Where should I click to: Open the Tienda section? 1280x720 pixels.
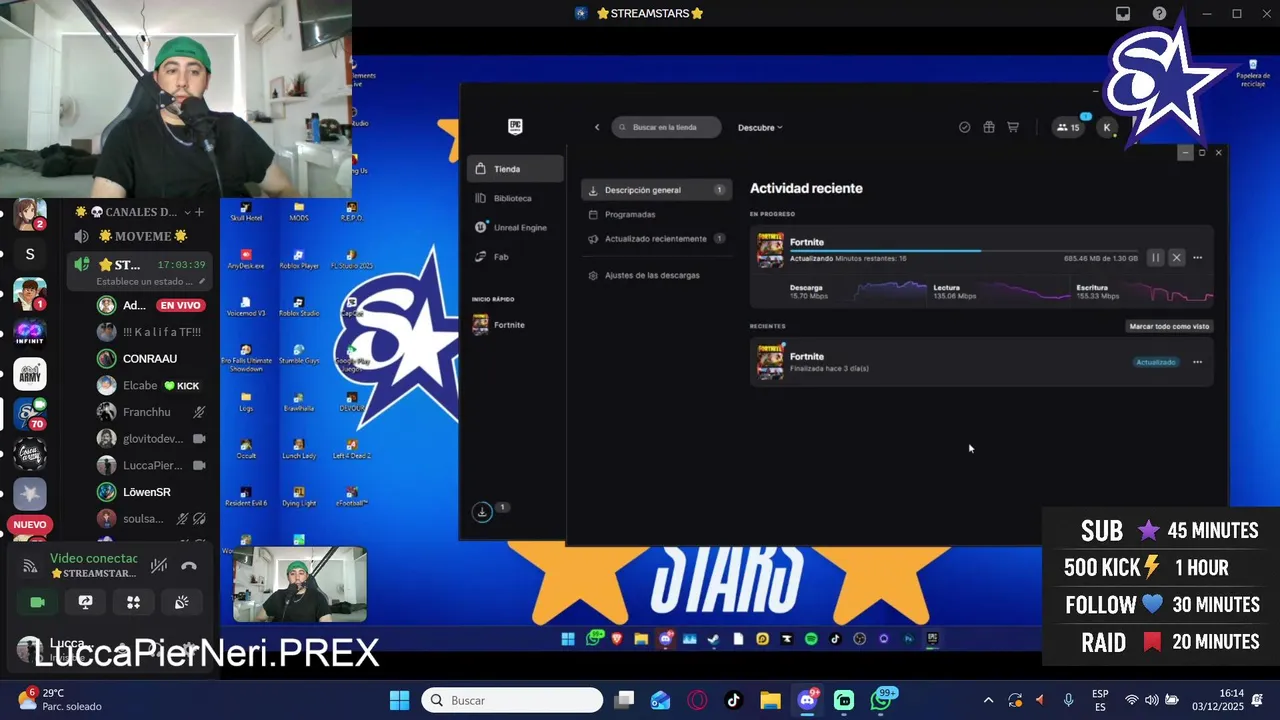tap(515, 169)
